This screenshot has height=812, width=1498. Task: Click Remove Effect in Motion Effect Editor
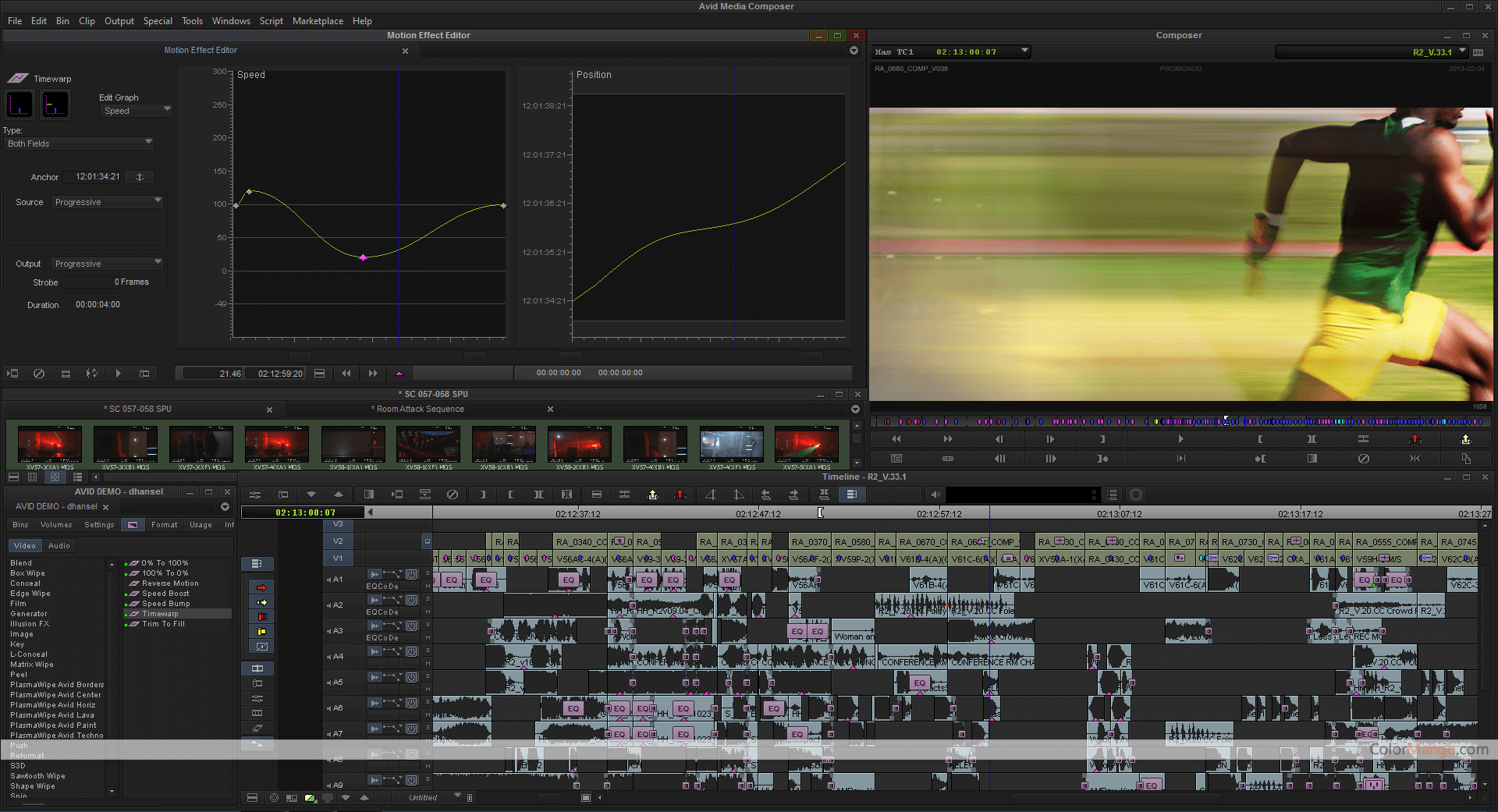[39, 374]
